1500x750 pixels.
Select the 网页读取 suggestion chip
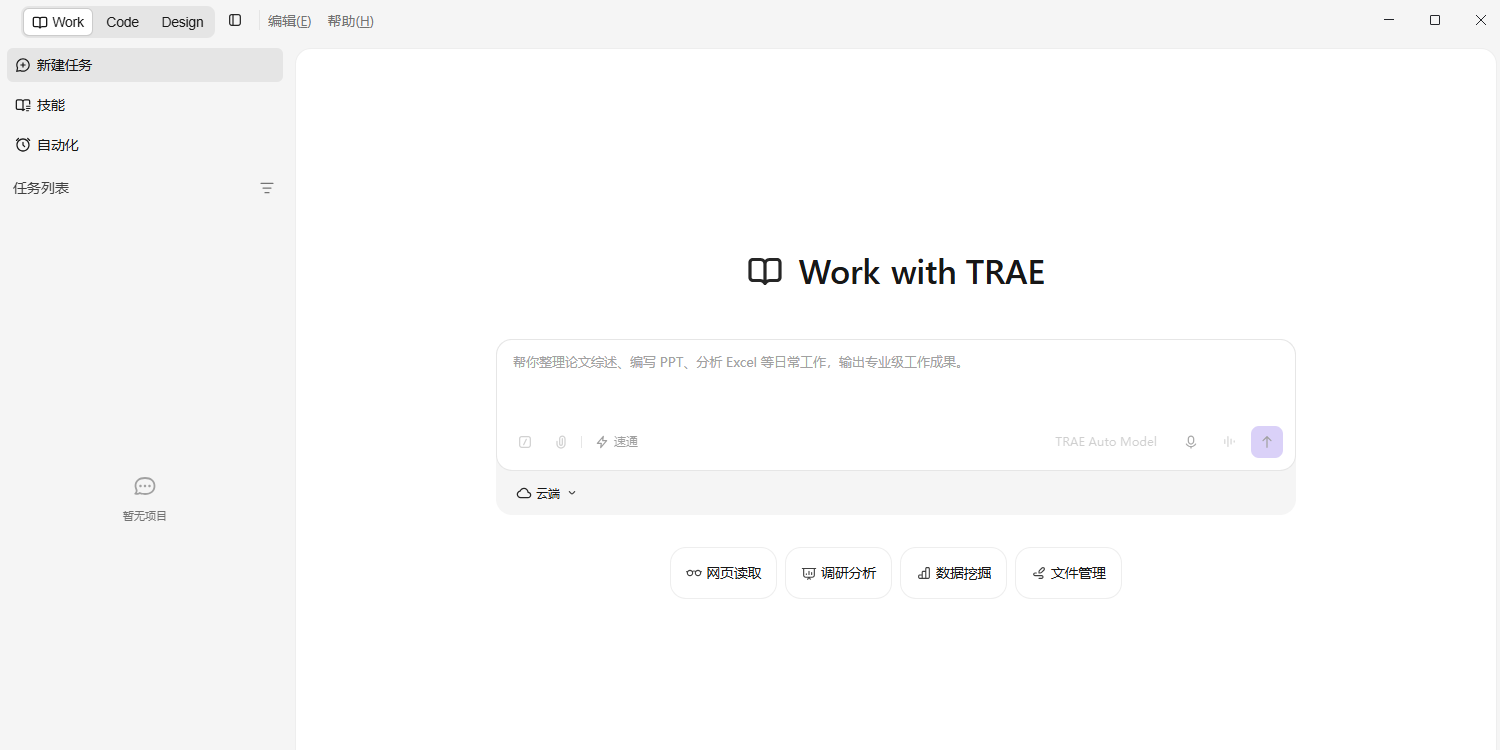723,573
